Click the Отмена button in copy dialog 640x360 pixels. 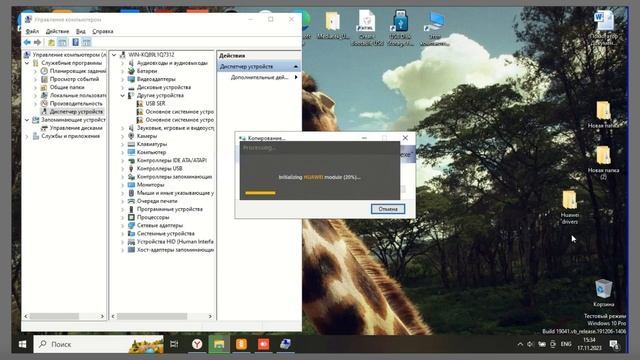pyautogui.click(x=388, y=209)
